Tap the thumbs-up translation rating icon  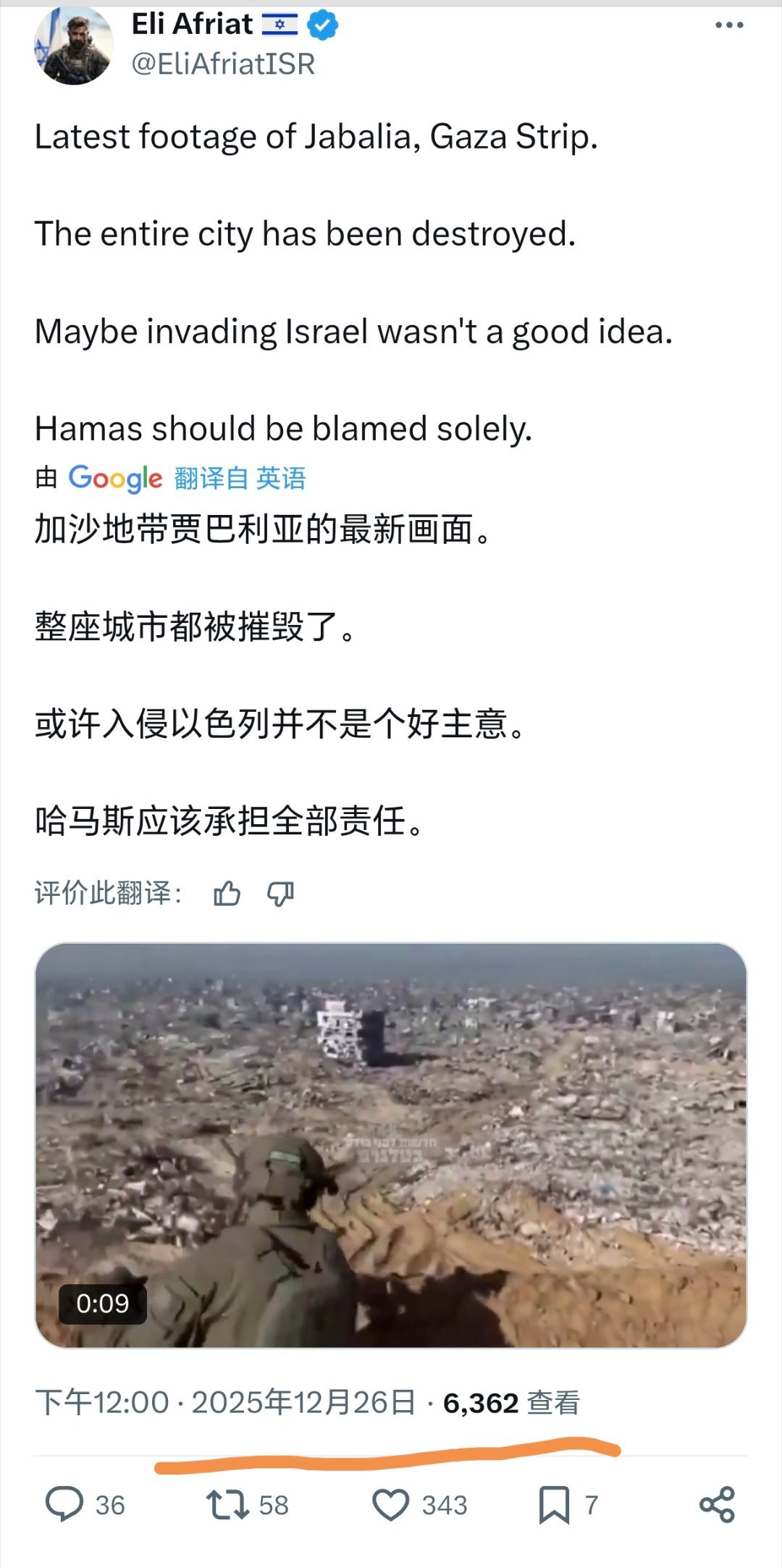point(227,894)
